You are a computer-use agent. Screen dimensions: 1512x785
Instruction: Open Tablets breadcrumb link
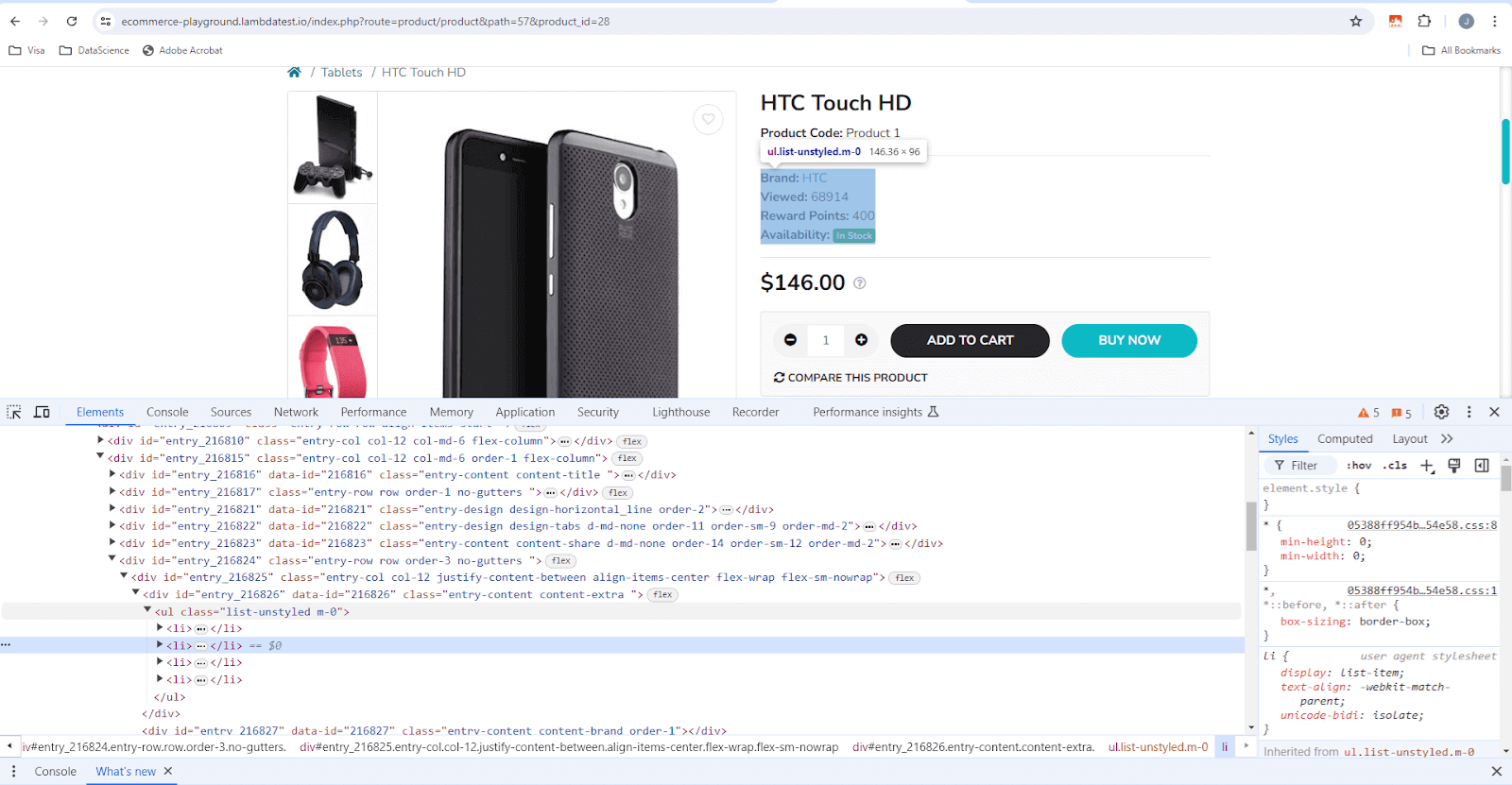click(341, 73)
